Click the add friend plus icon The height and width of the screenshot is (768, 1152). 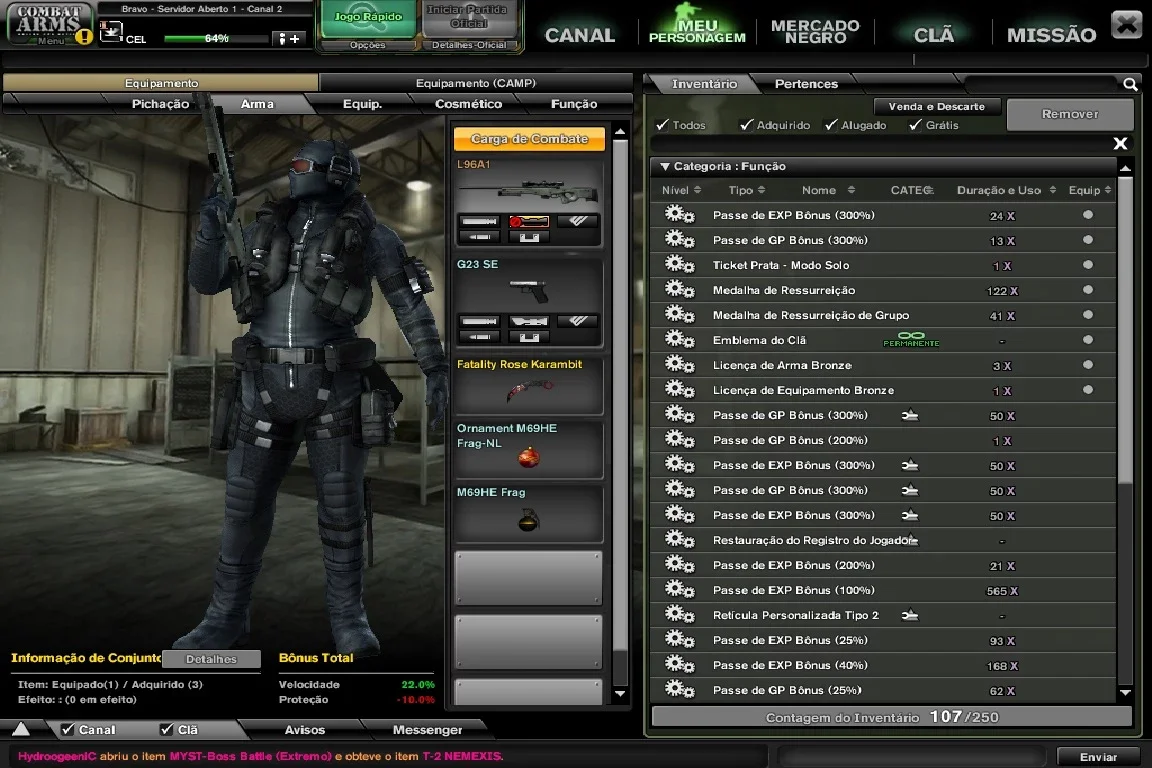pyautogui.click(x=289, y=38)
